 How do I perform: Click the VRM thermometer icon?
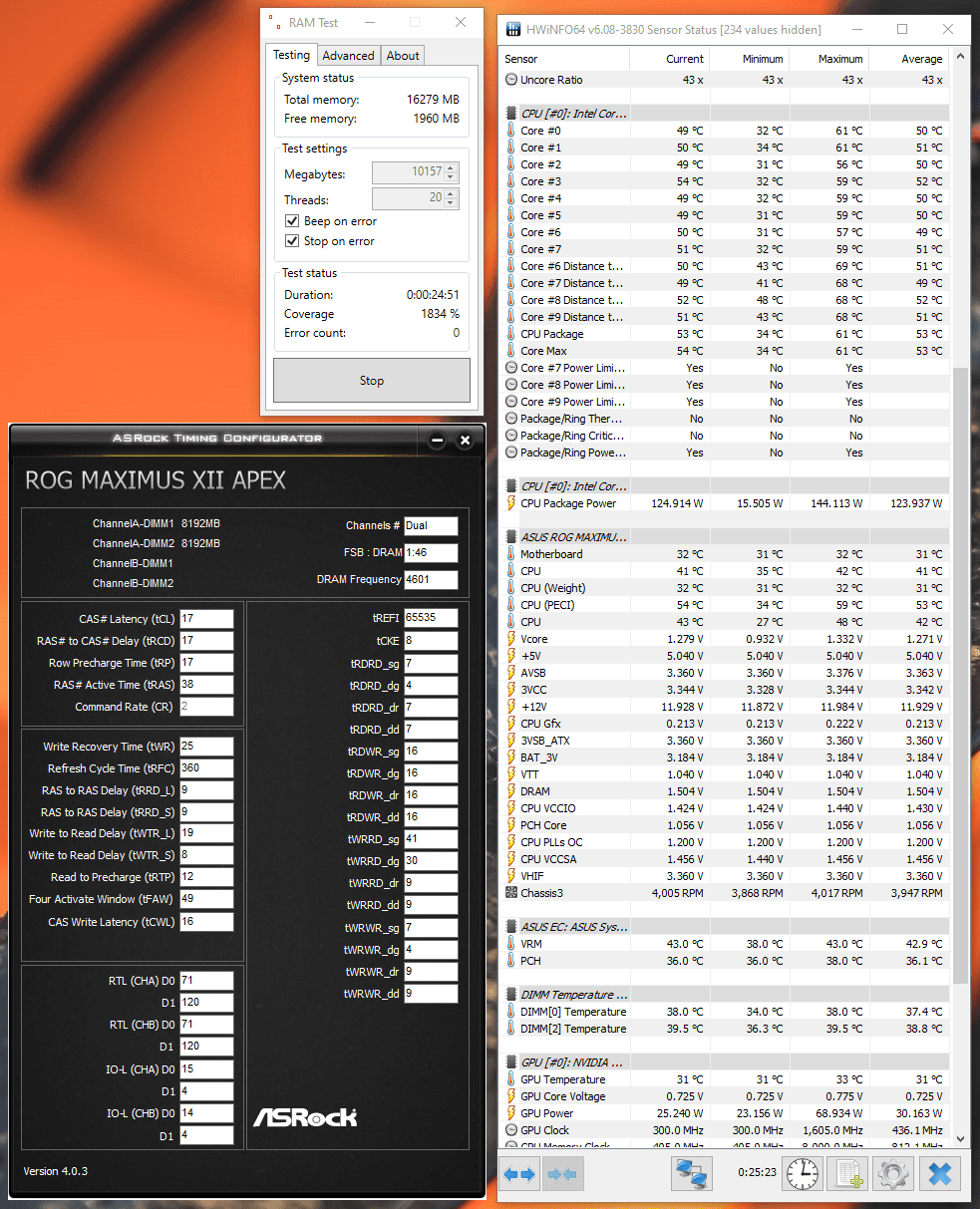click(x=511, y=944)
